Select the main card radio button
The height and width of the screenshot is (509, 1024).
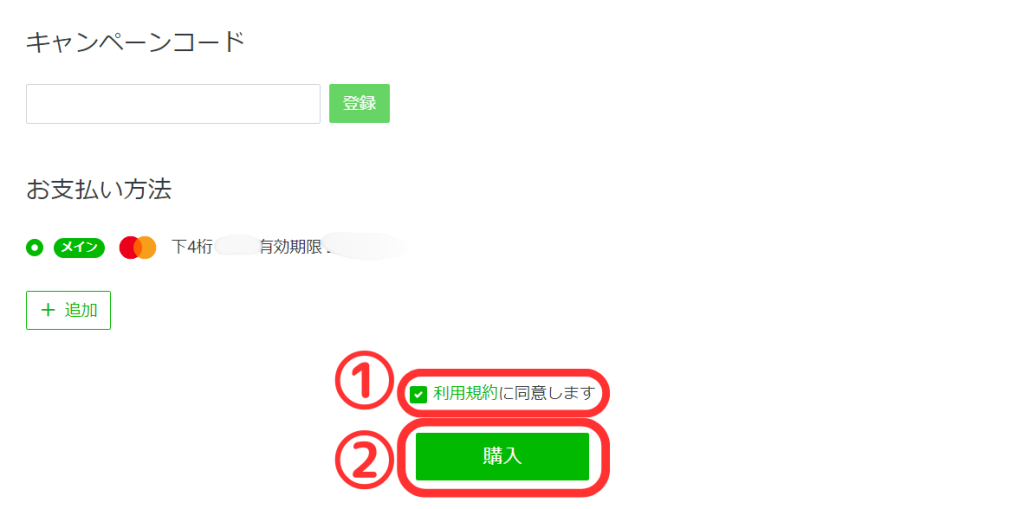[35, 248]
